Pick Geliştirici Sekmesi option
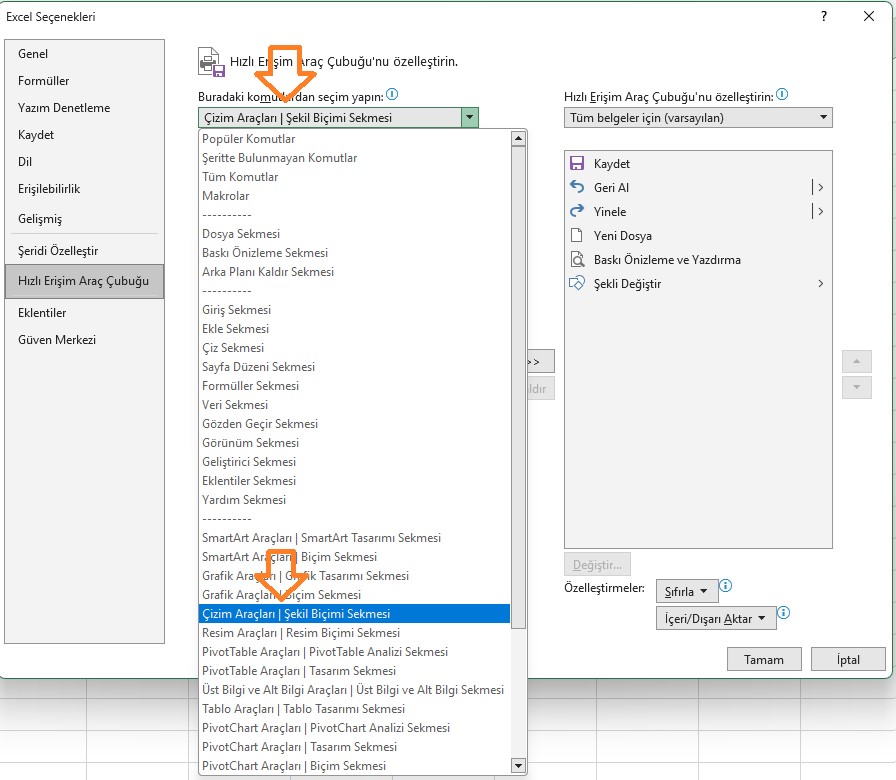The image size is (896, 780). coord(354,461)
